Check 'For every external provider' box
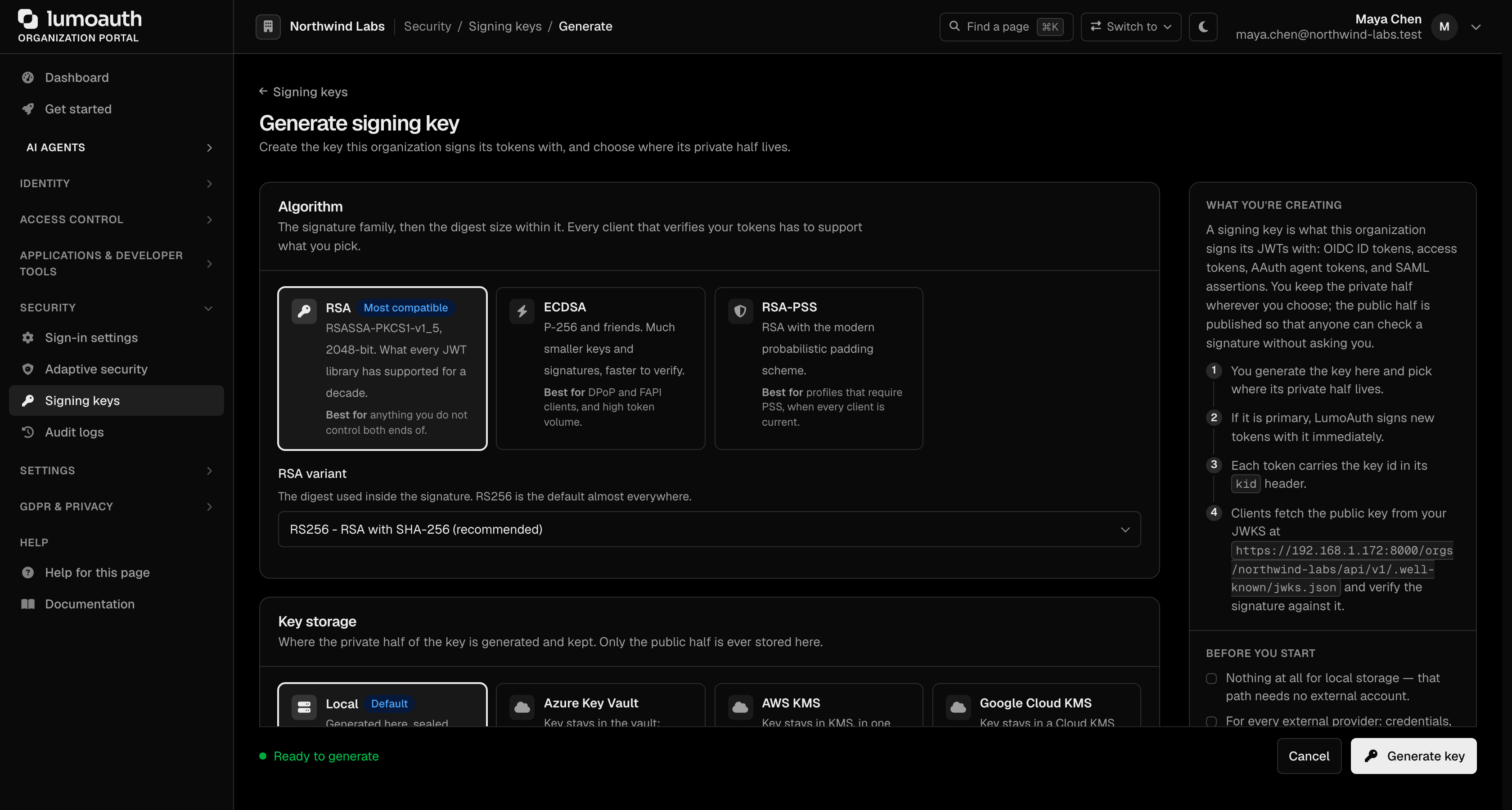The height and width of the screenshot is (810, 1512). pyautogui.click(x=1211, y=721)
